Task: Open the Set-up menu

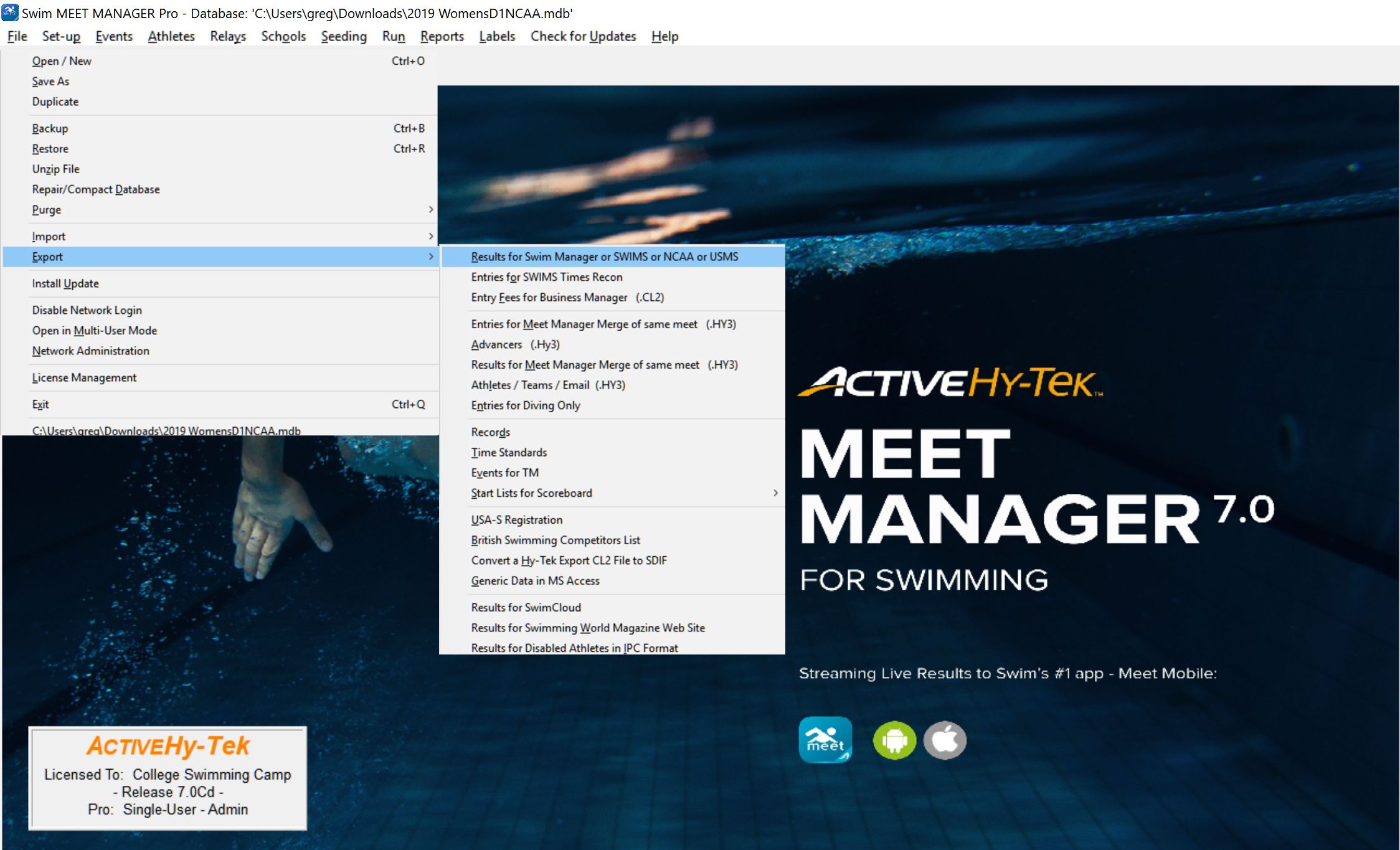Action: click(61, 36)
